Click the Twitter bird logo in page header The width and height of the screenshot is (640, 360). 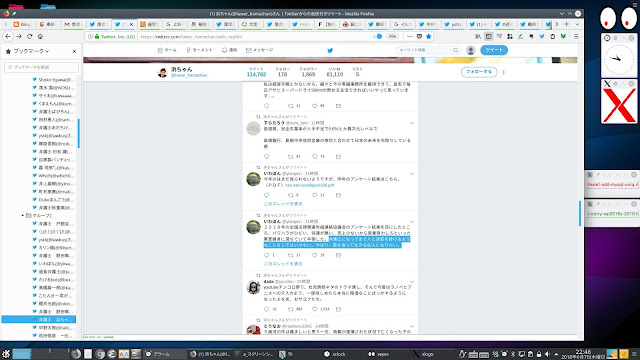[x=330, y=50]
